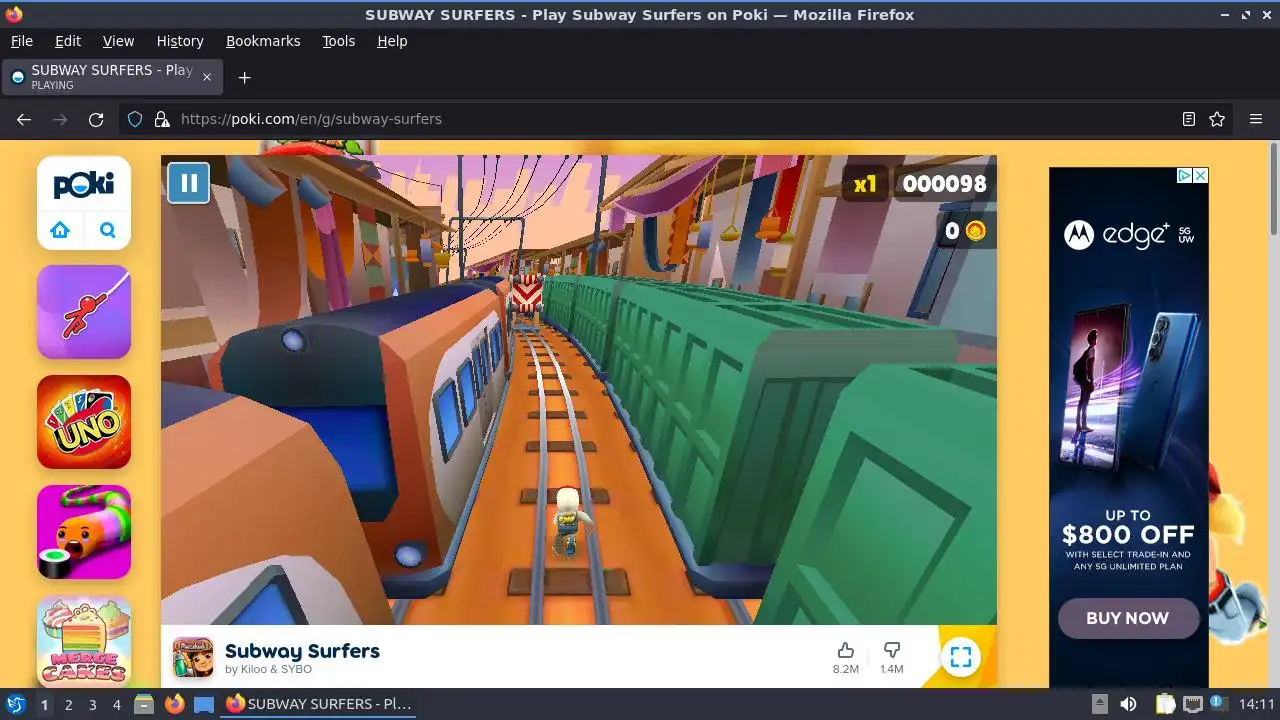Click the Subway Surfers small game icon

coord(193,658)
